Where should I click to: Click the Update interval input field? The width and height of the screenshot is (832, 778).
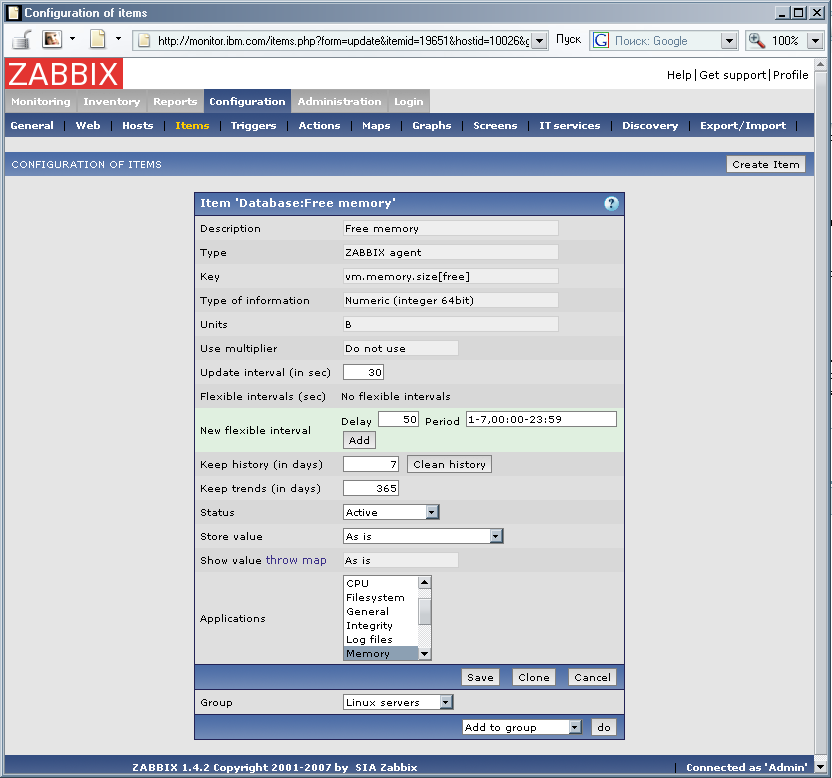(x=363, y=372)
